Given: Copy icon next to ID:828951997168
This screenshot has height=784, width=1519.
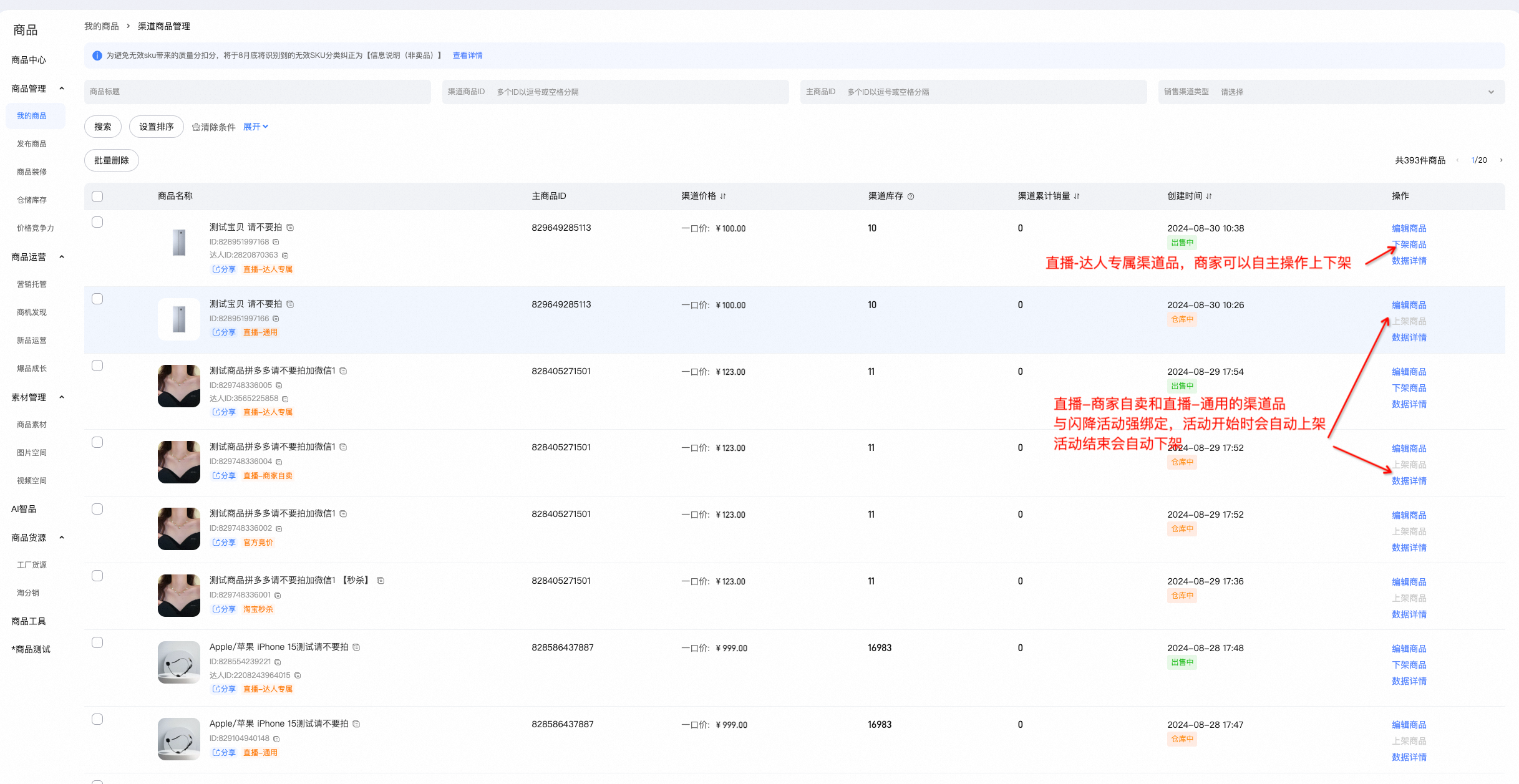Looking at the screenshot, I should click(276, 242).
